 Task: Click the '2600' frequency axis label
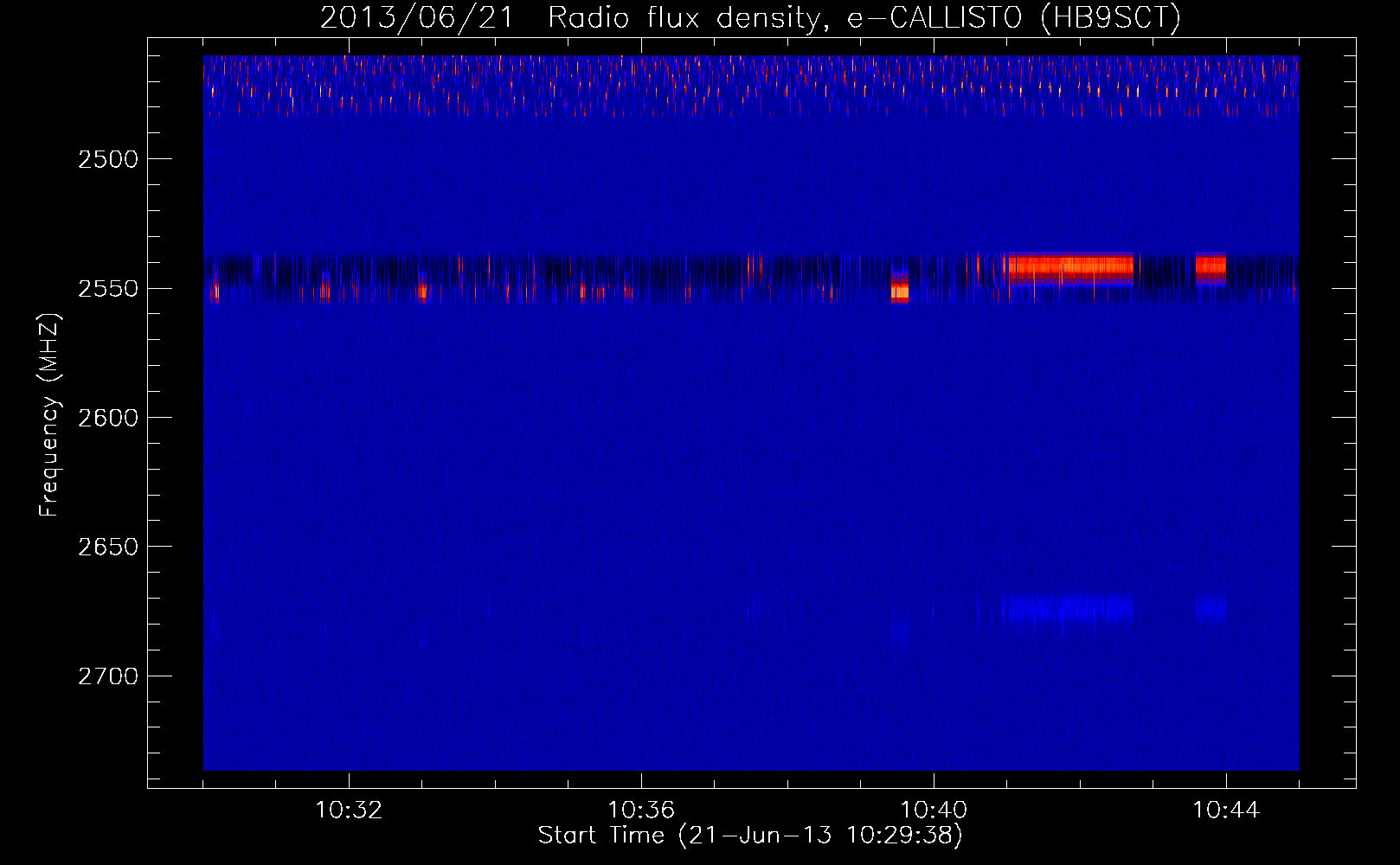pos(108,418)
